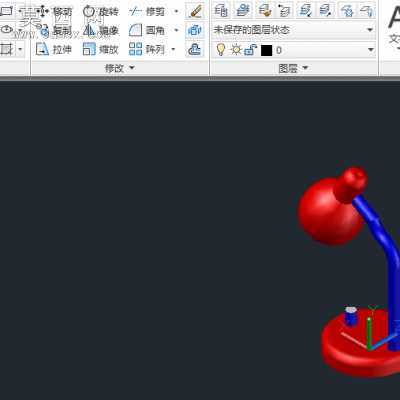
Task: Select the large A Text tool
Action: point(394,18)
